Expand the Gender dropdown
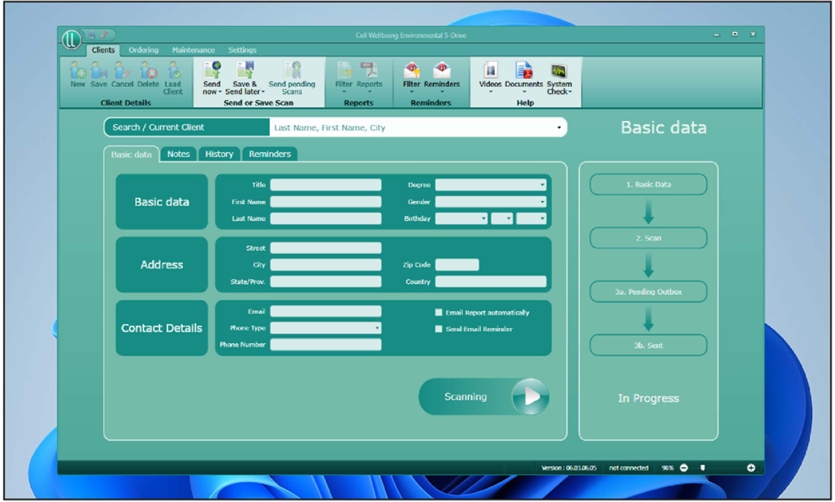835x502 pixels. [490, 202]
